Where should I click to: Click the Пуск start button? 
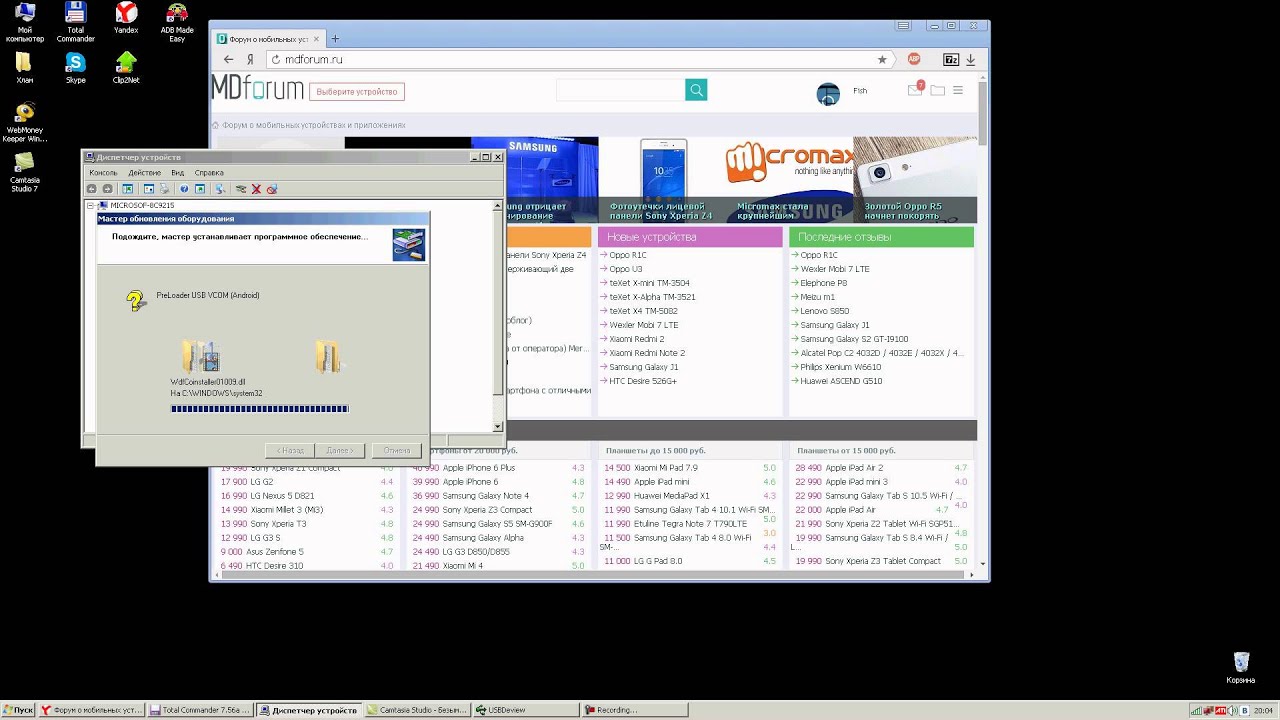(18, 710)
